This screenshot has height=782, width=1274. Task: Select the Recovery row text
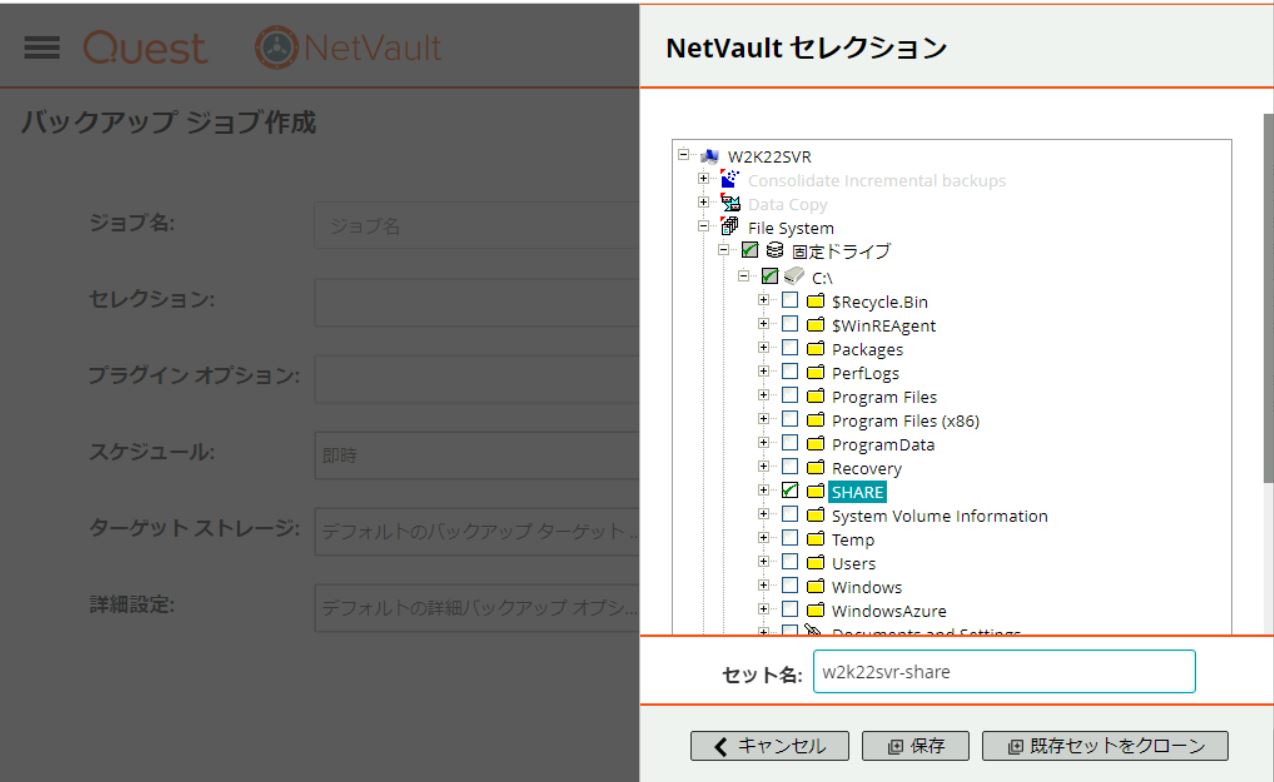(866, 469)
